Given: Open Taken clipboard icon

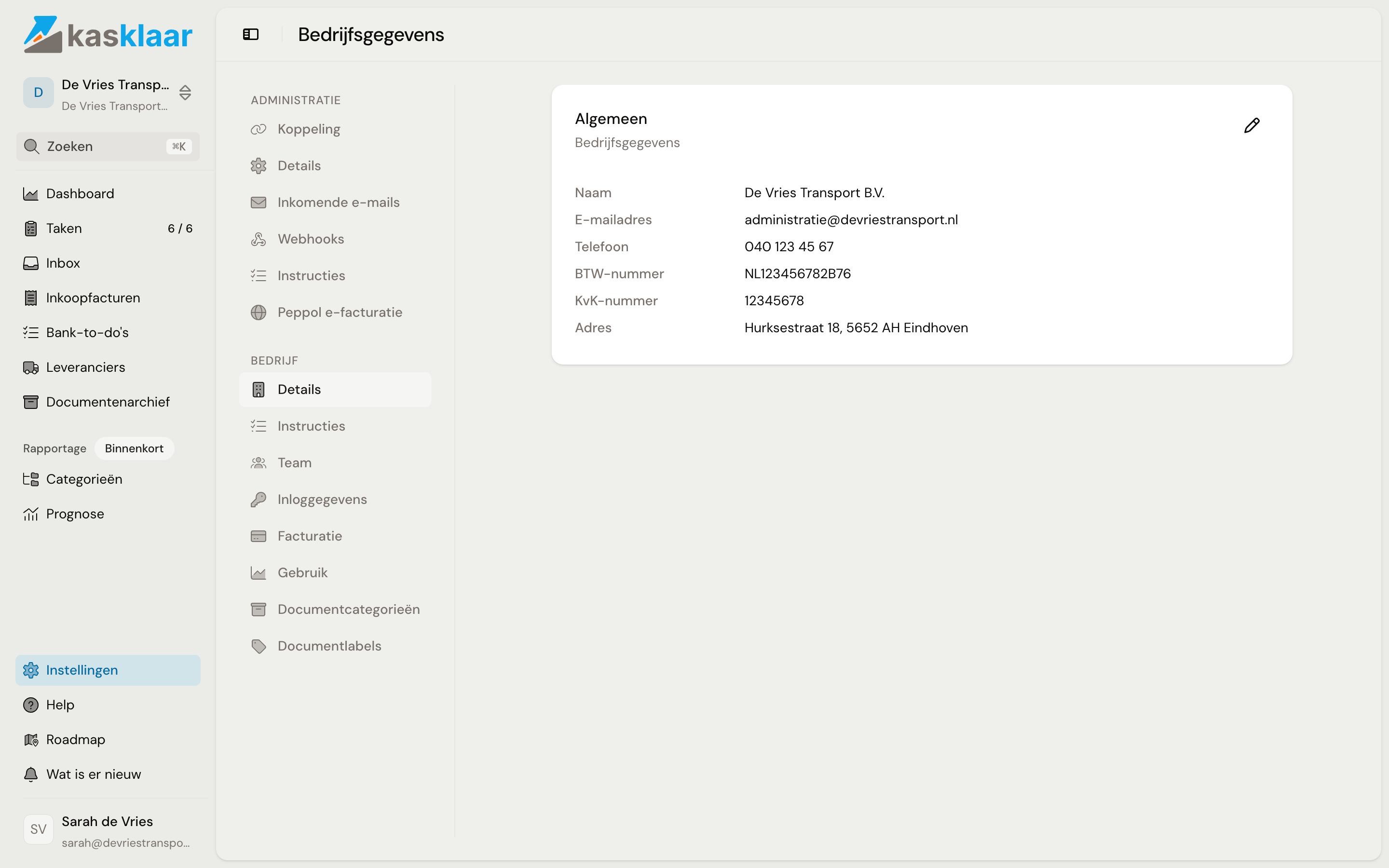Looking at the screenshot, I should point(30,229).
